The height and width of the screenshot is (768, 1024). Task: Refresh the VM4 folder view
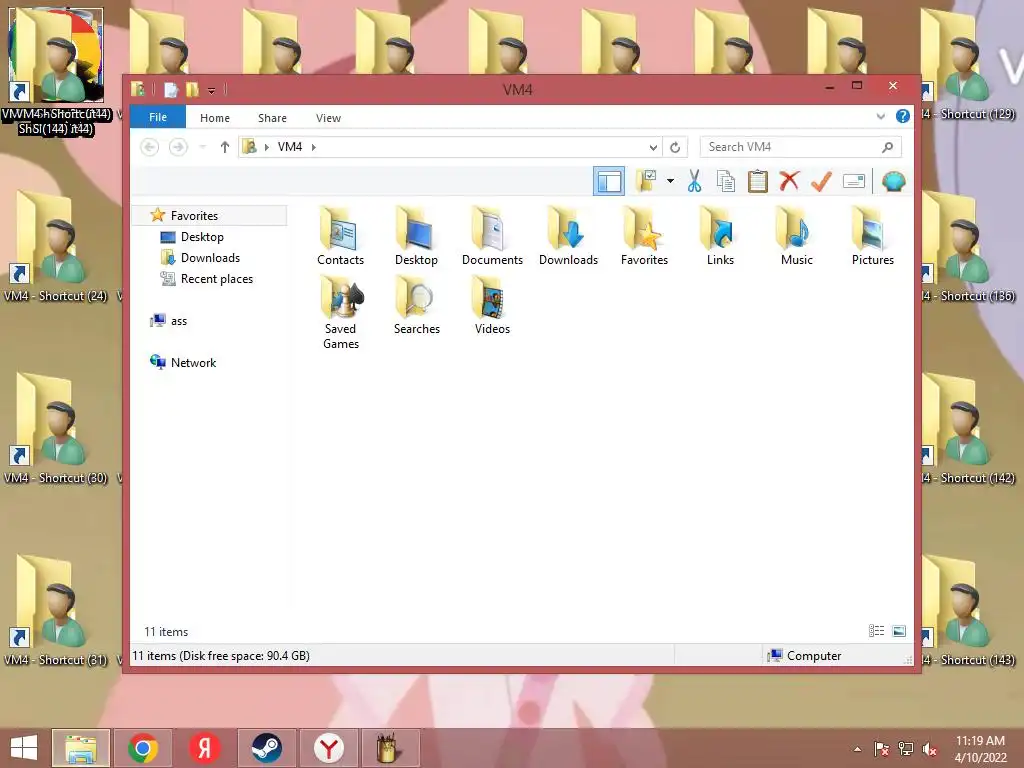point(675,148)
